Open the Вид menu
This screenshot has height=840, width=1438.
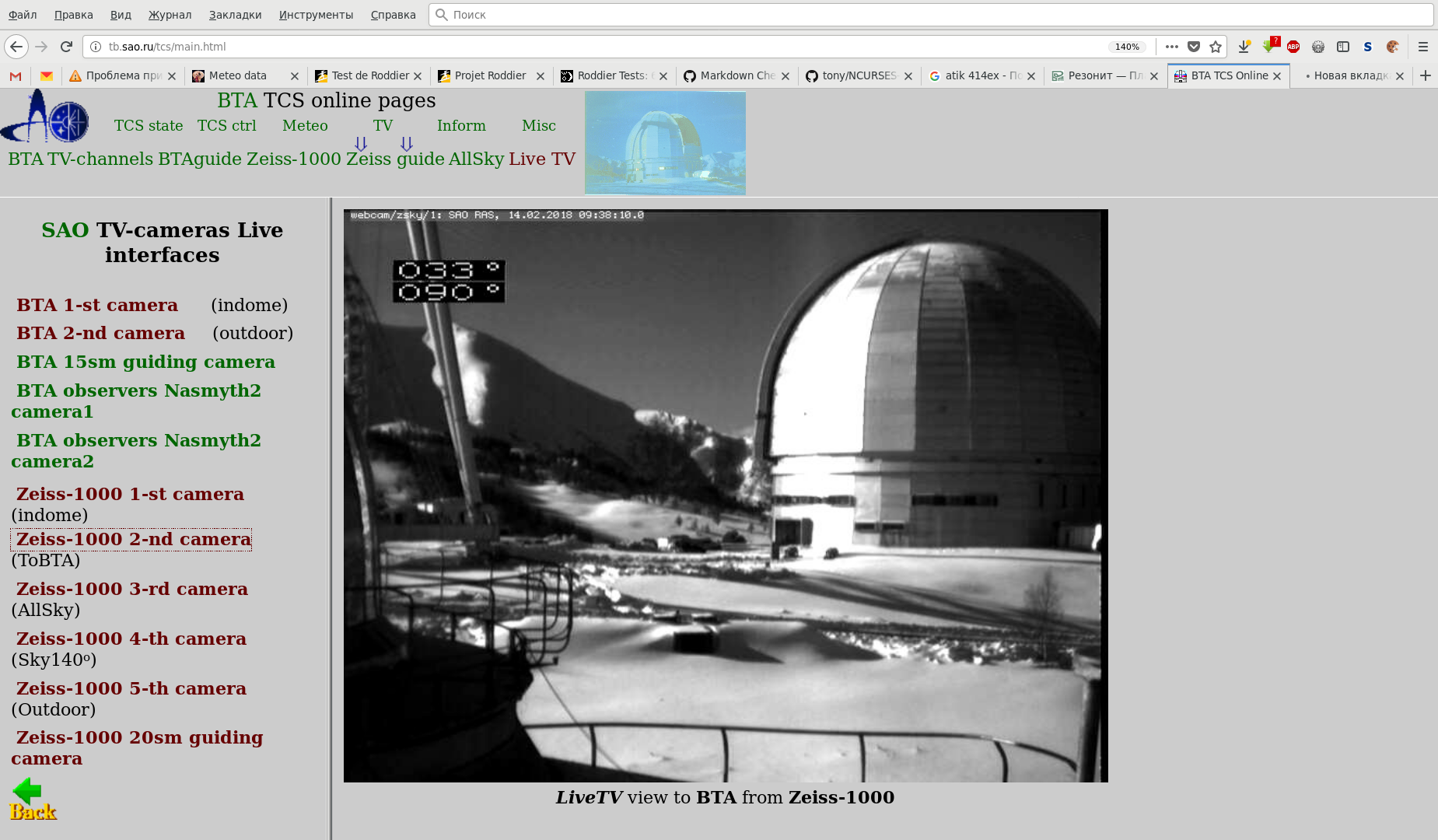121,15
